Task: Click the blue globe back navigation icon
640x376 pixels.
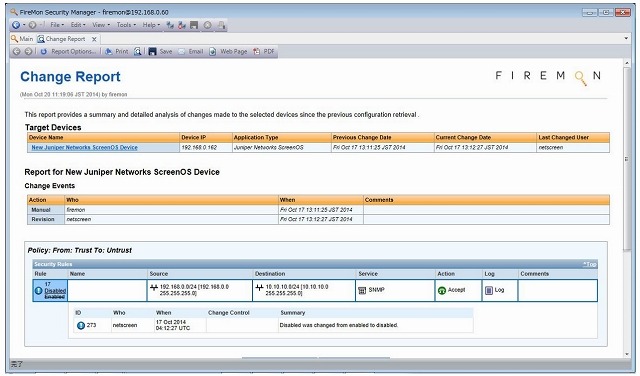Action: [x=16, y=25]
